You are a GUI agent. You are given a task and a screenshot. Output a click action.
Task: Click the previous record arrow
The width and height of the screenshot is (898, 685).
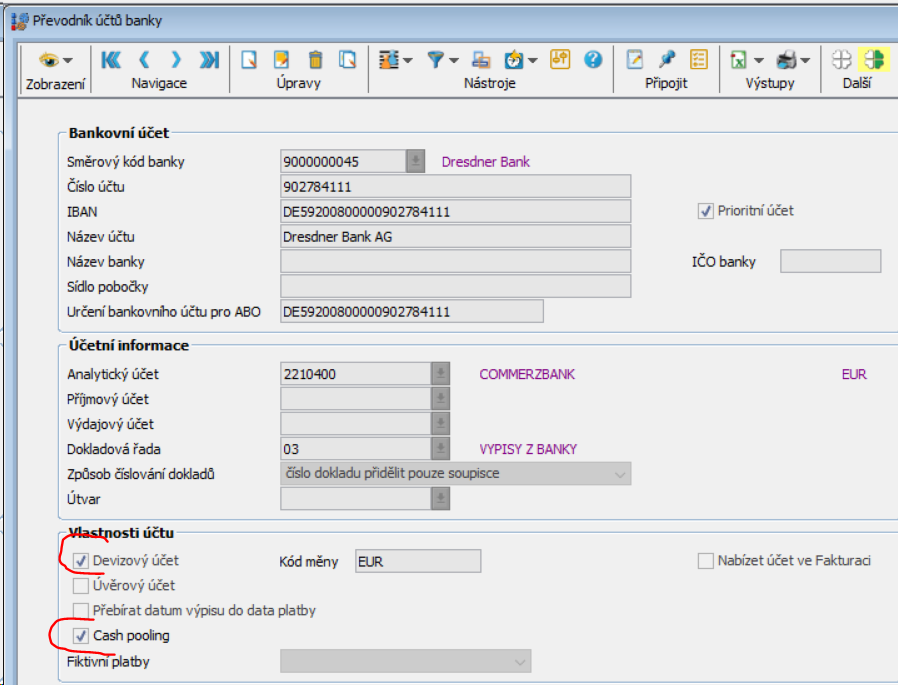[144, 60]
